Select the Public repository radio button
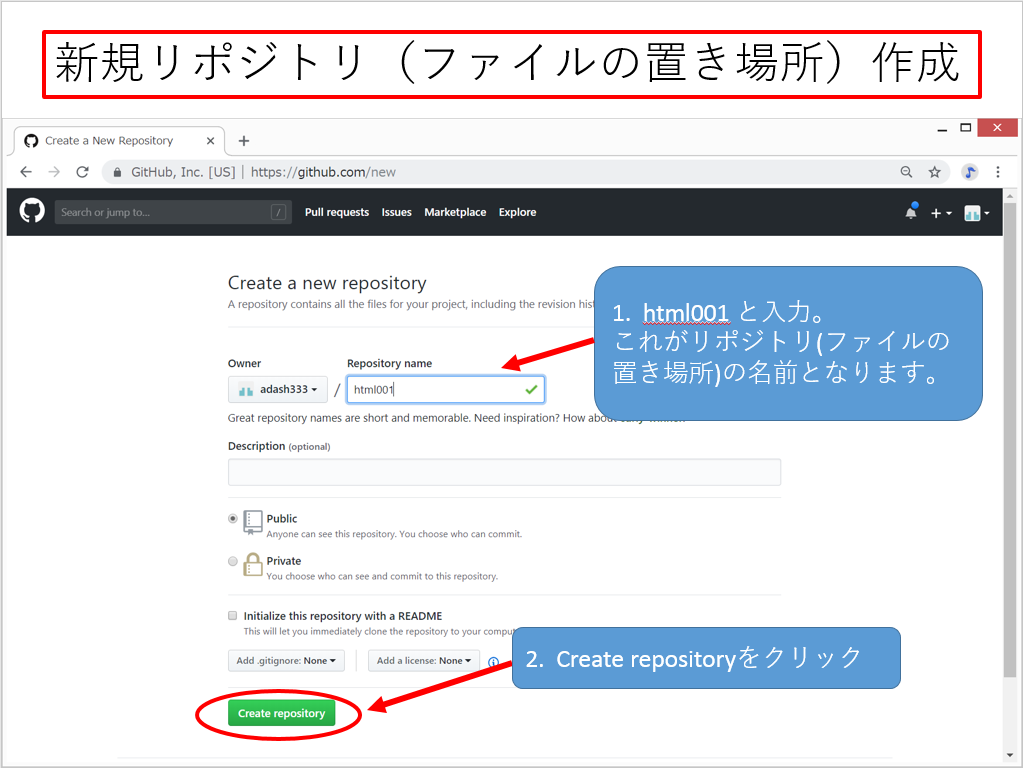This screenshot has width=1023, height=768. pos(234,519)
